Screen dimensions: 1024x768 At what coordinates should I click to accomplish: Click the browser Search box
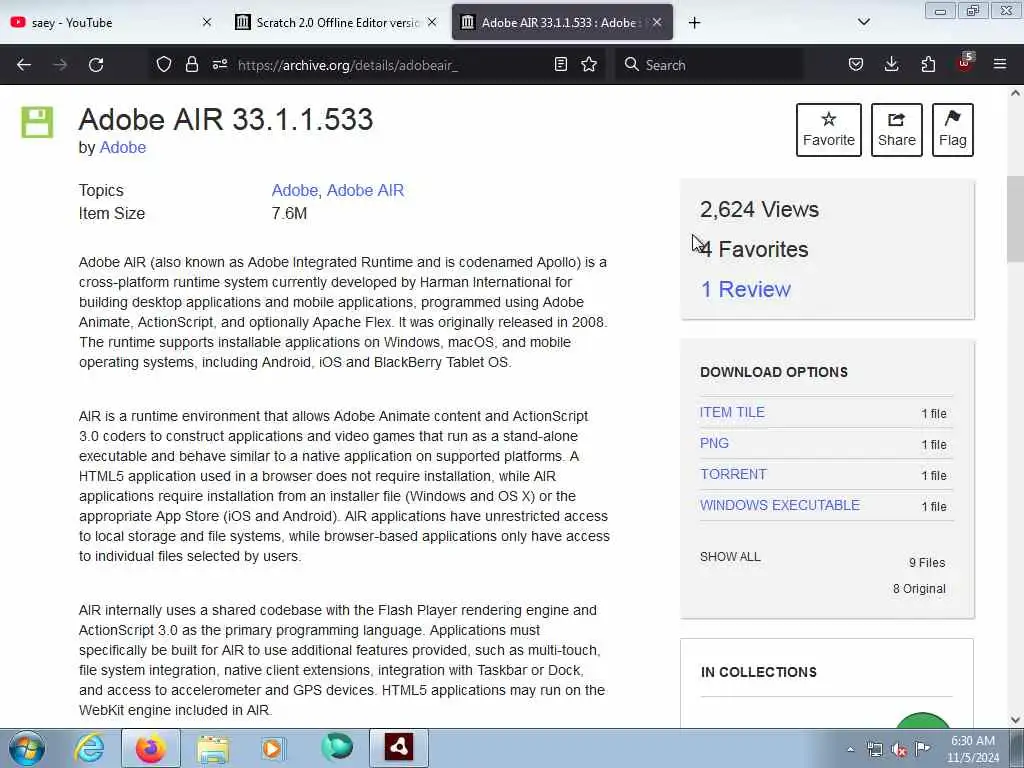pos(709,65)
